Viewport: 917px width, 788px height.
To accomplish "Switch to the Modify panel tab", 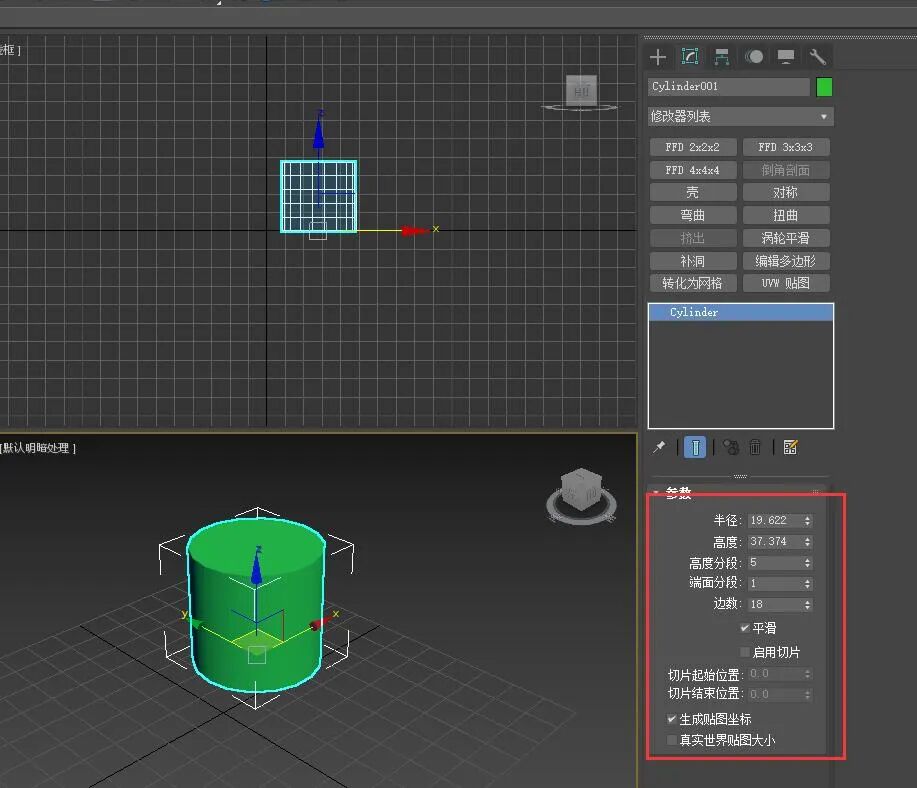I will tap(690, 57).
